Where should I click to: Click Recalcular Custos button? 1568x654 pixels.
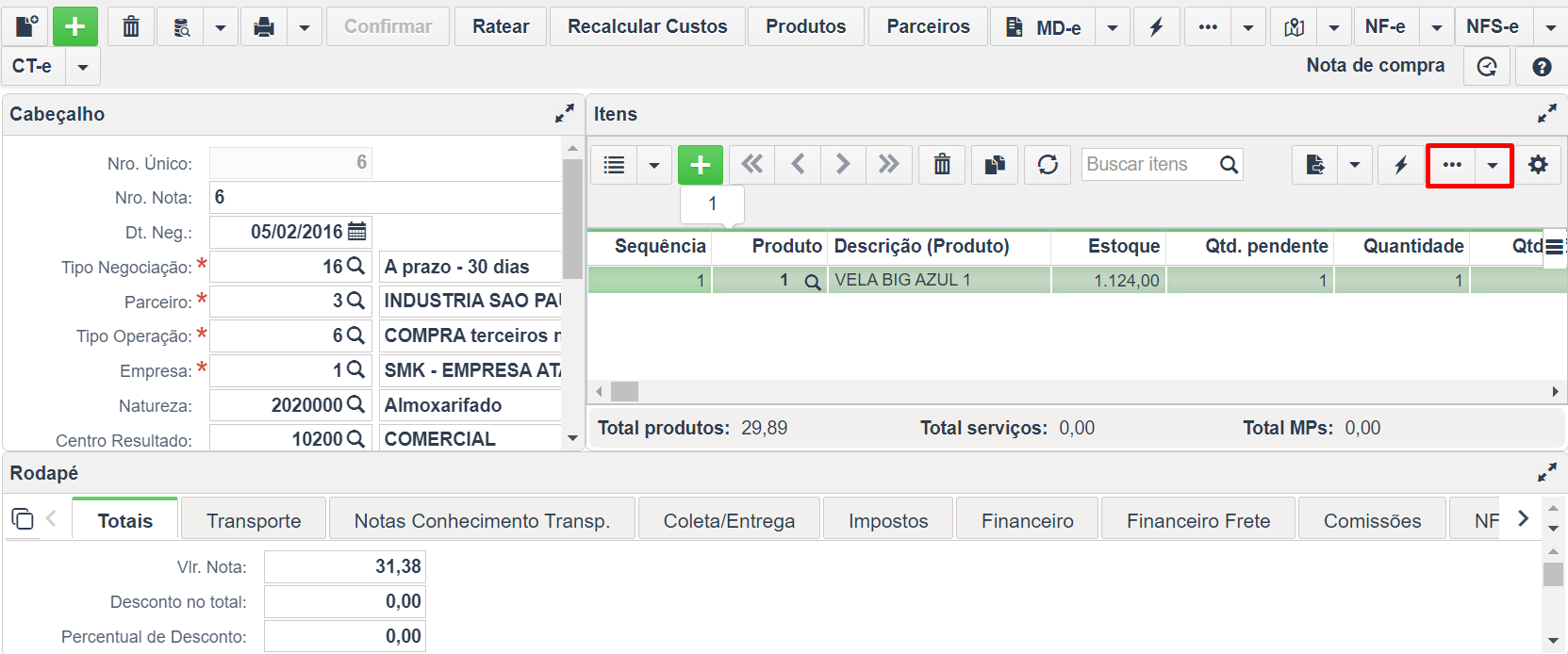coord(648,26)
